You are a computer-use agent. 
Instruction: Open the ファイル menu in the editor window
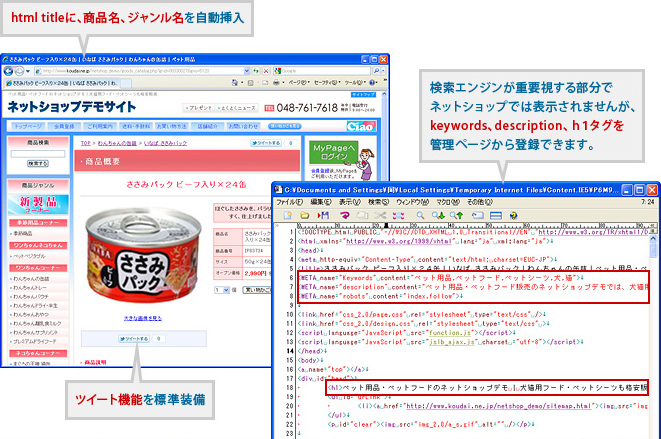click(290, 202)
